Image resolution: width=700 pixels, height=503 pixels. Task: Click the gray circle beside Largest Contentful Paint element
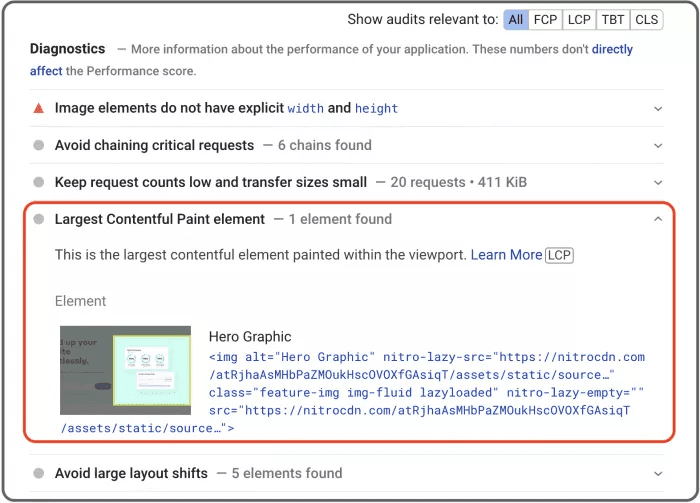[38, 219]
